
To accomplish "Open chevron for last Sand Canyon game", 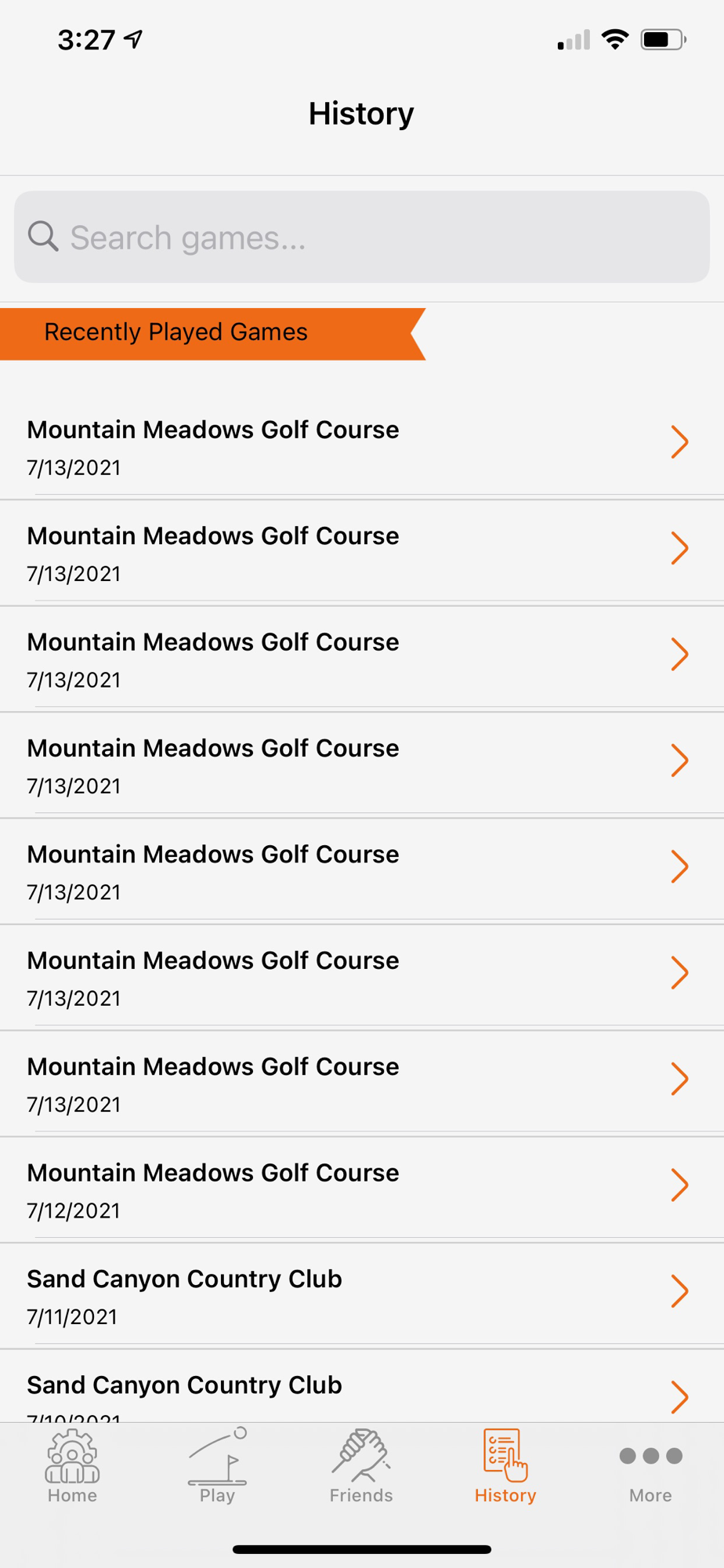I will point(679,1397).
